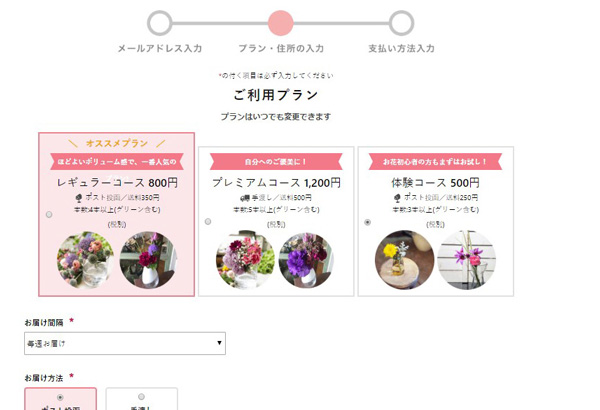Image resolution: width=600 pixels, height=410 pixels.
Task: Open the お届け間隔 dropdown
Action: pos(125,343)
